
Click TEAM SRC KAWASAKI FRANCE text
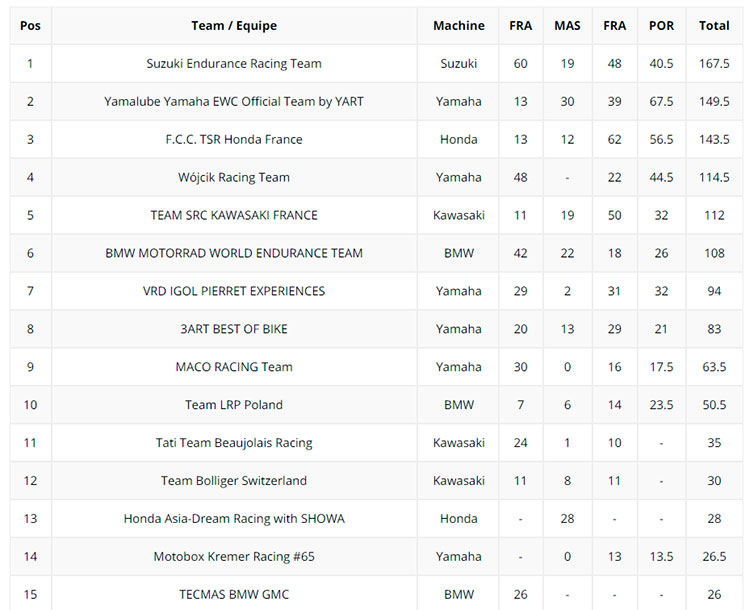point(234,215)
